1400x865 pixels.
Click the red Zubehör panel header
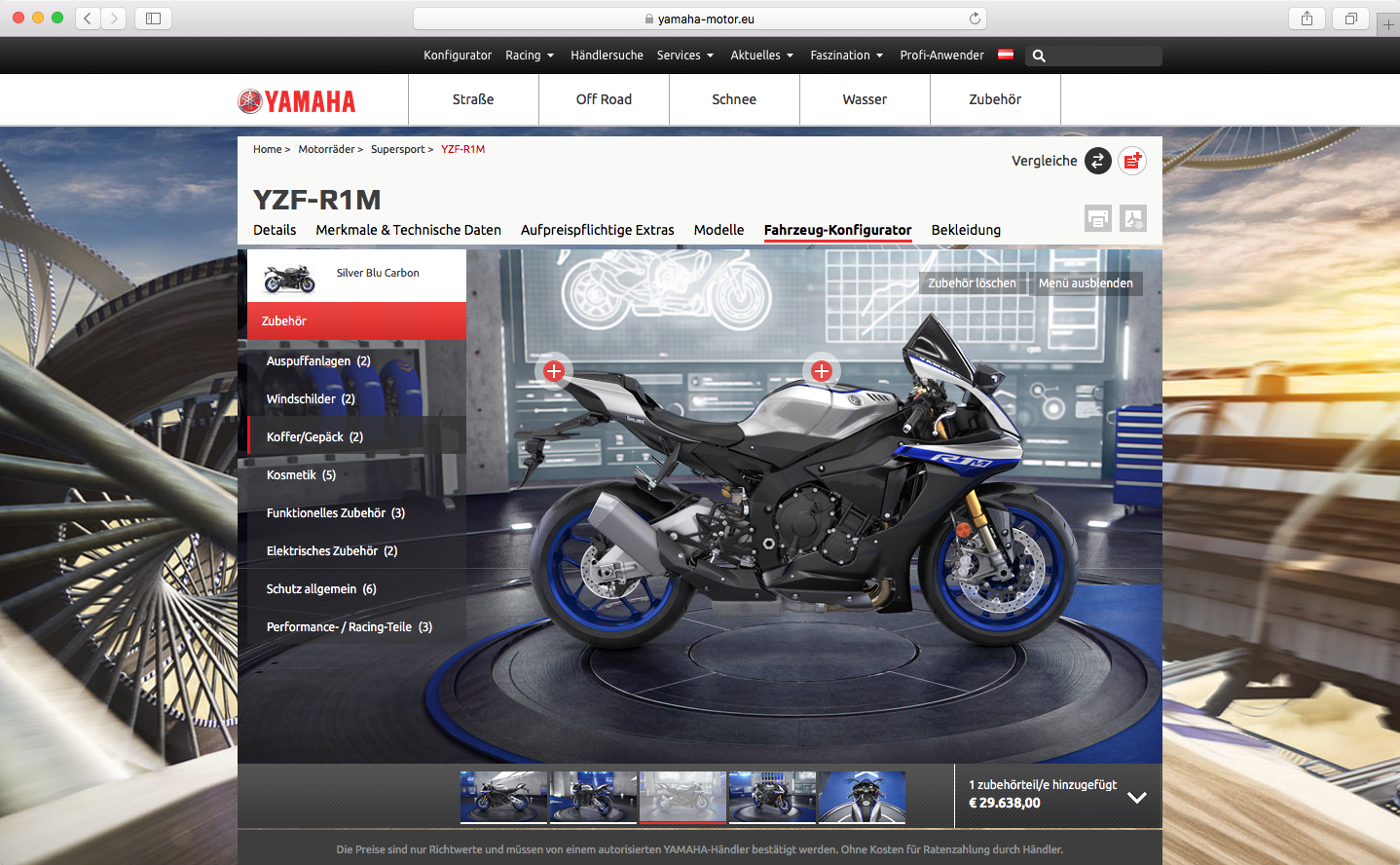[x=356, y=320]
